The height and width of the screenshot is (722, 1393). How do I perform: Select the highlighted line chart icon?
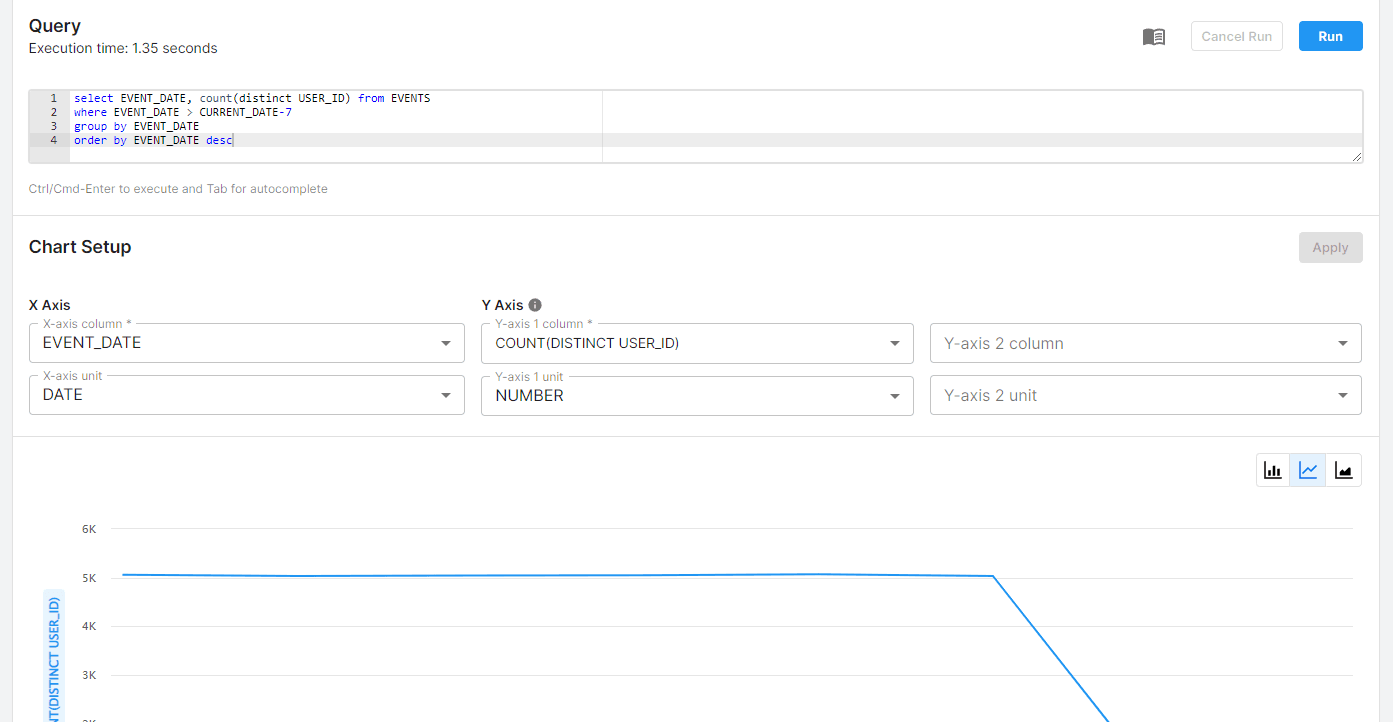[1307, 469]
